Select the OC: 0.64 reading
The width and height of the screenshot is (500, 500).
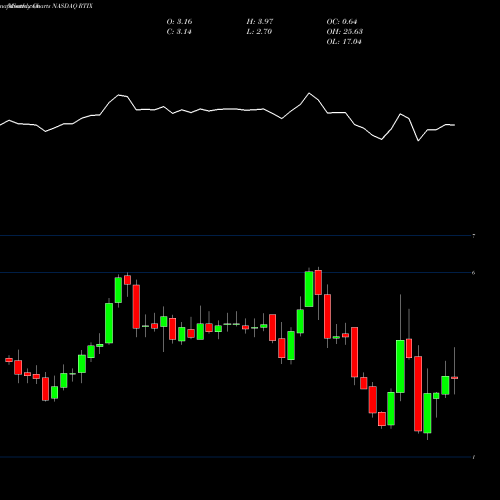[342, 22]
